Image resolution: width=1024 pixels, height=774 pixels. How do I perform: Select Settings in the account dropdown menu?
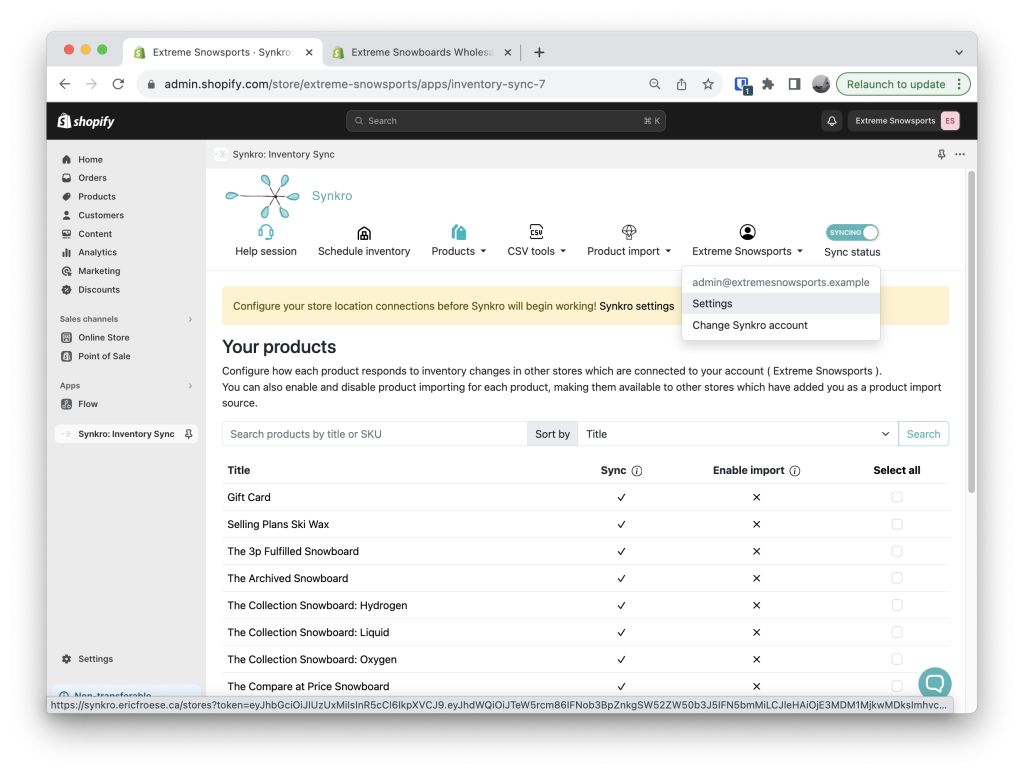coord(780,304)
